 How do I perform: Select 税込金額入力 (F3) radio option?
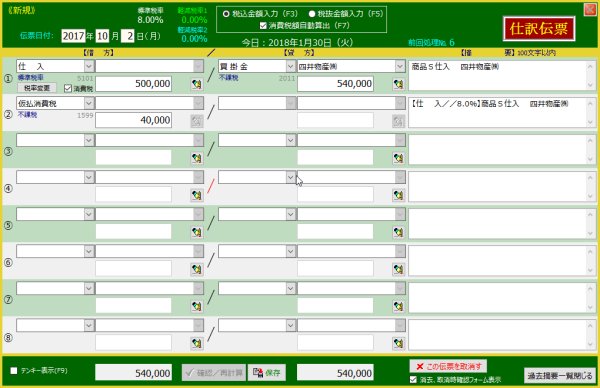[226, 14]
